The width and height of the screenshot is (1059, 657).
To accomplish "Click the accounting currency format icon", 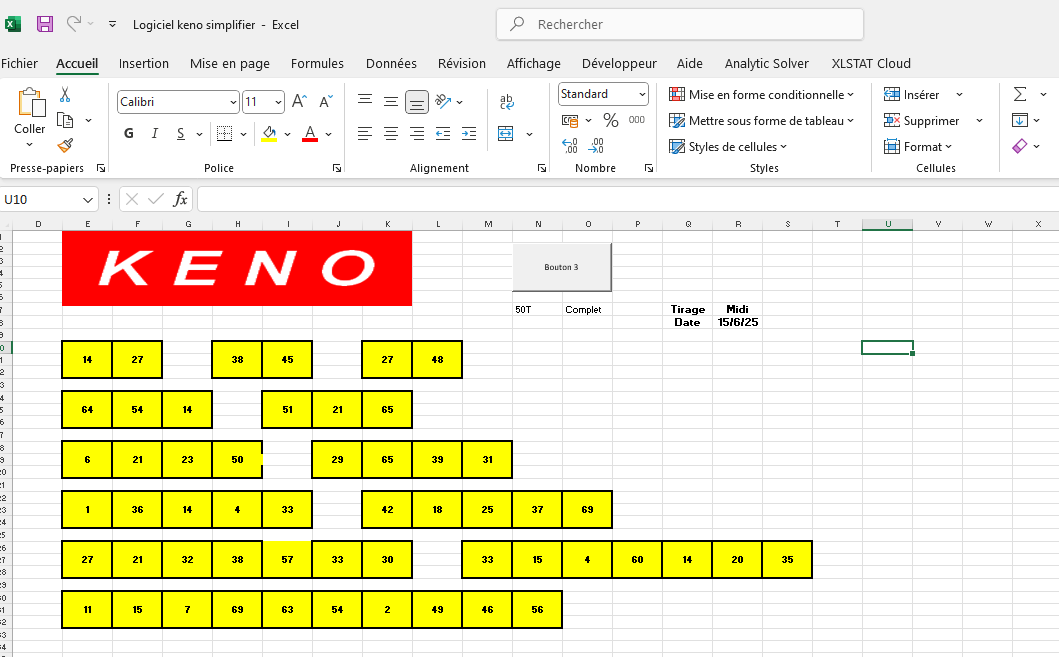I will (x=570, y=120).
